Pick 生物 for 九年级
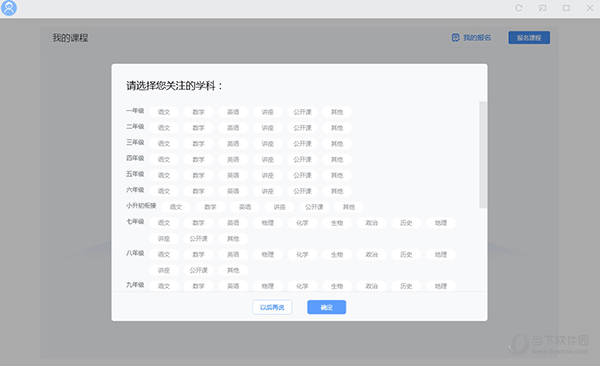 [x=337, y=286]
